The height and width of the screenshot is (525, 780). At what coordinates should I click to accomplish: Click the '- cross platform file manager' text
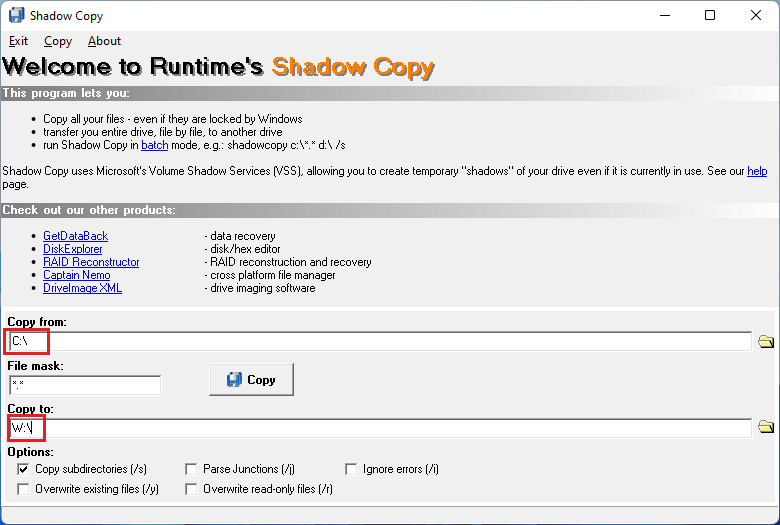coord(270,275)
